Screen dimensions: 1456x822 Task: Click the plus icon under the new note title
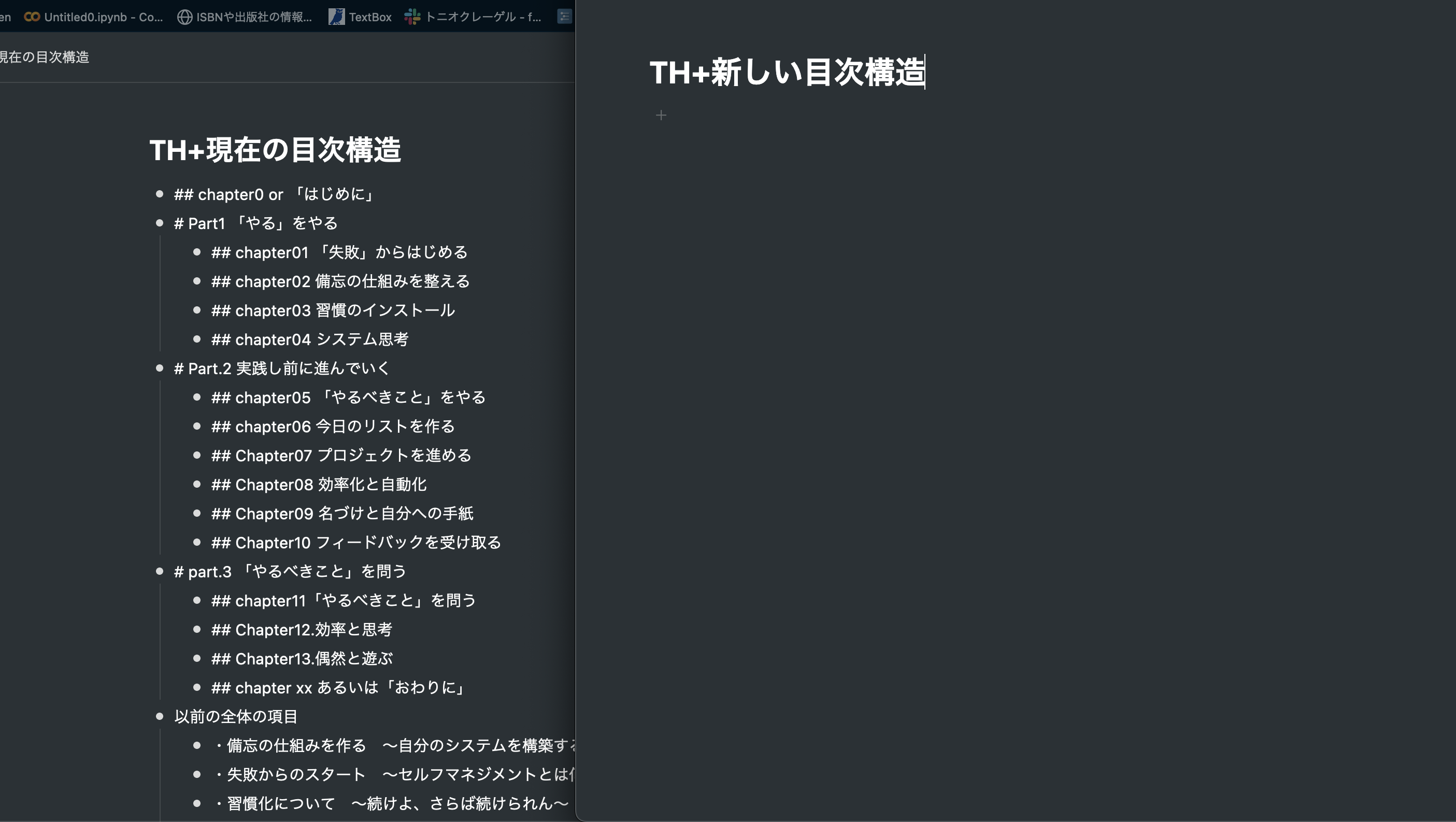point(660,116)
